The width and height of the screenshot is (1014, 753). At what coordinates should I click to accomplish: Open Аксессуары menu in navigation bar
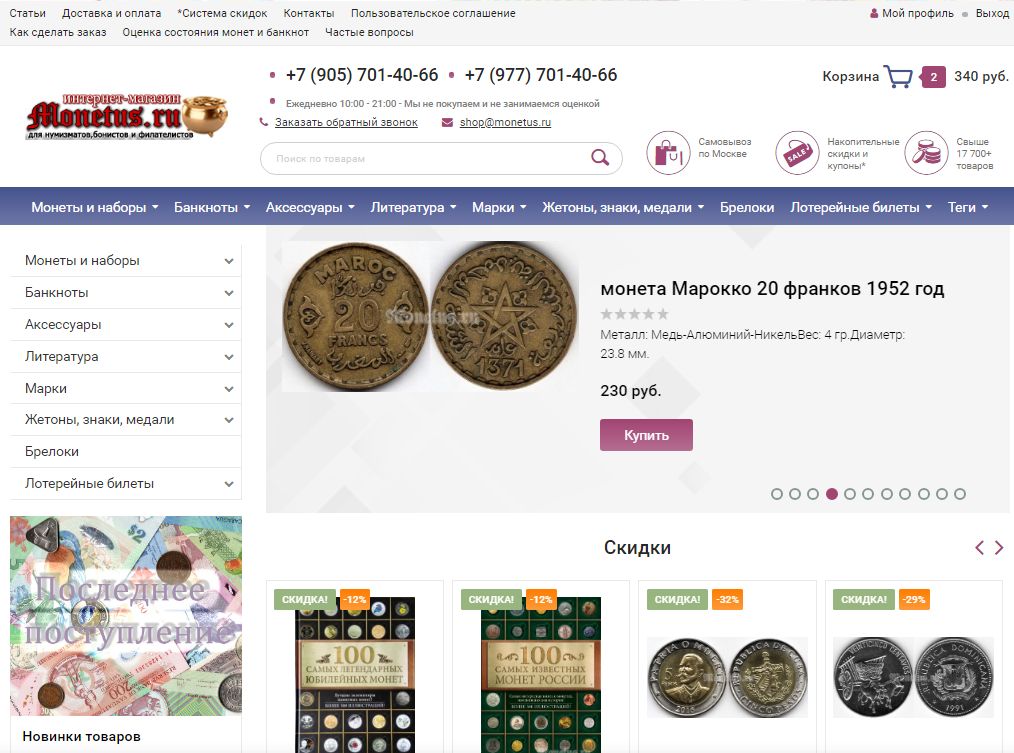[x=310, y=207]
